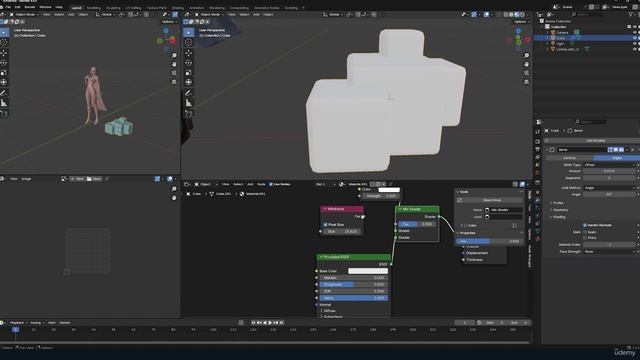This screenshot has width=640, height=360.
Task: Open the Modifiers wrench properties tab
Action: pos(538,200)
